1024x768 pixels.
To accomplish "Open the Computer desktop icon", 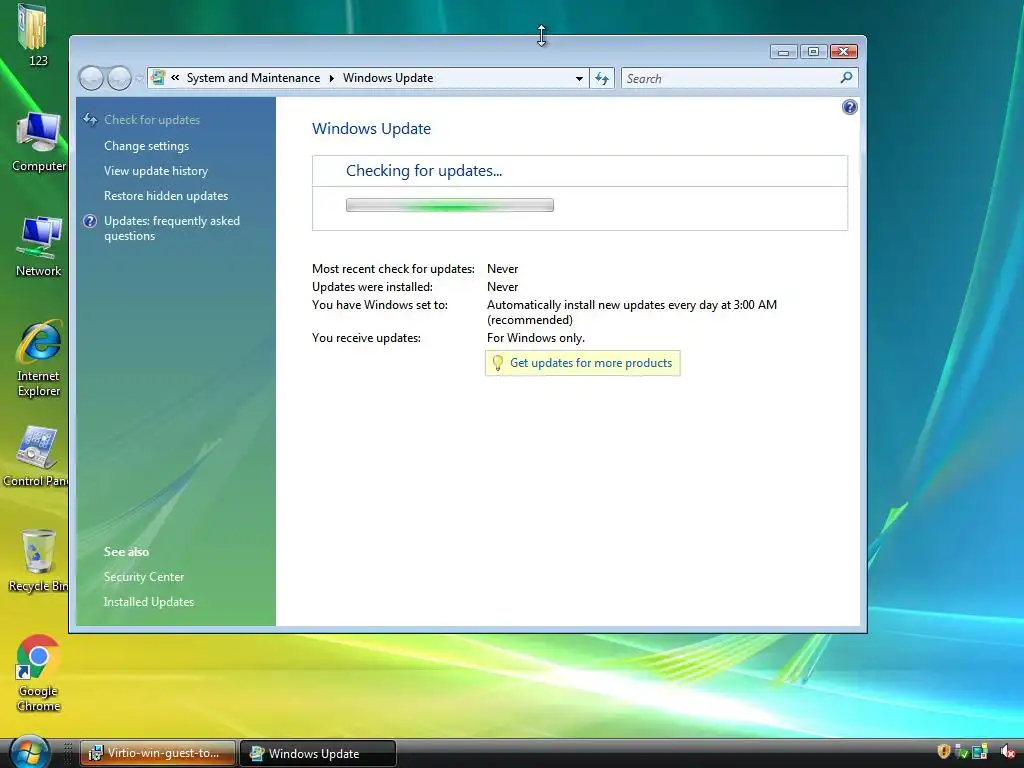I will pos(39,142).
